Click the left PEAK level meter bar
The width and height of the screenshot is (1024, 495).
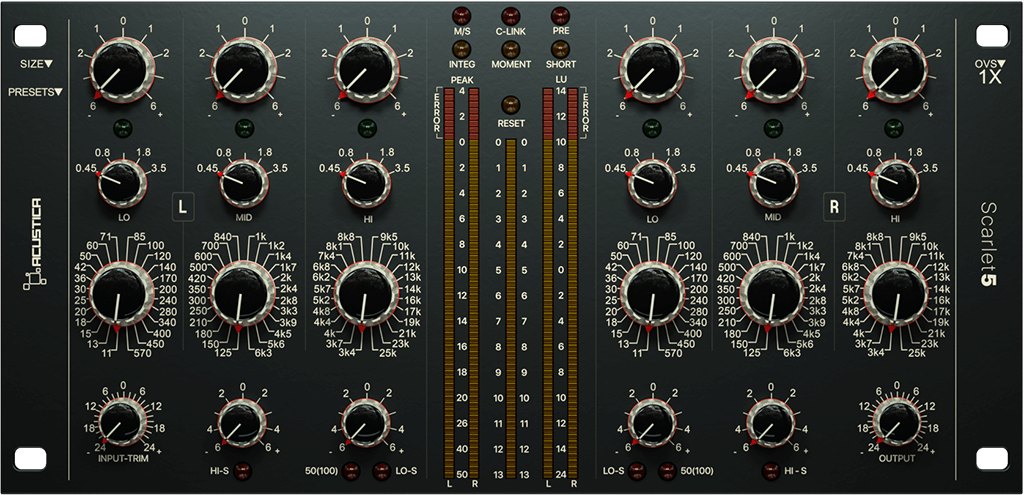tap(448, 284)
